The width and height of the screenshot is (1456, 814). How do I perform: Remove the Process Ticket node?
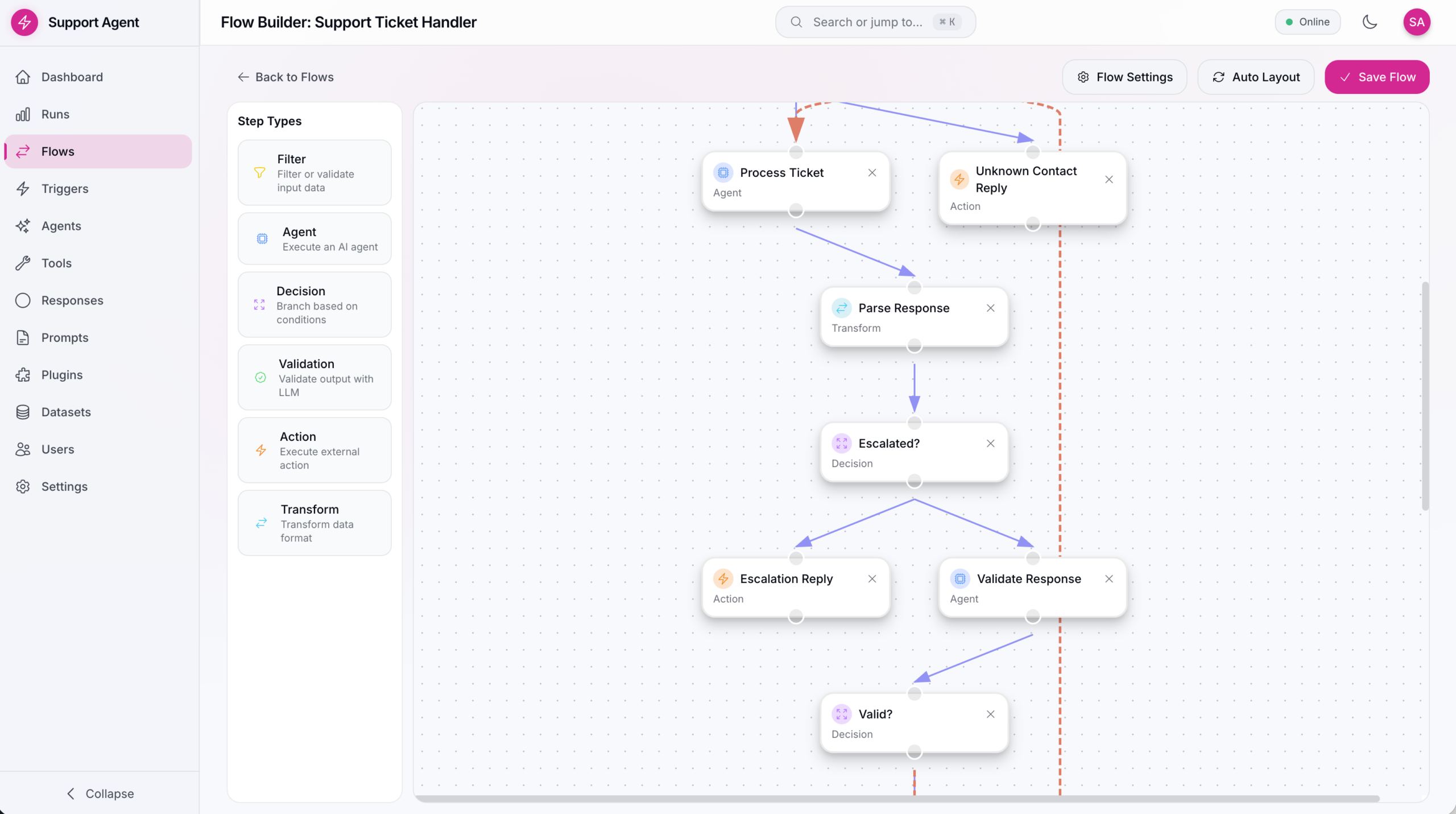tap(872, 172)
